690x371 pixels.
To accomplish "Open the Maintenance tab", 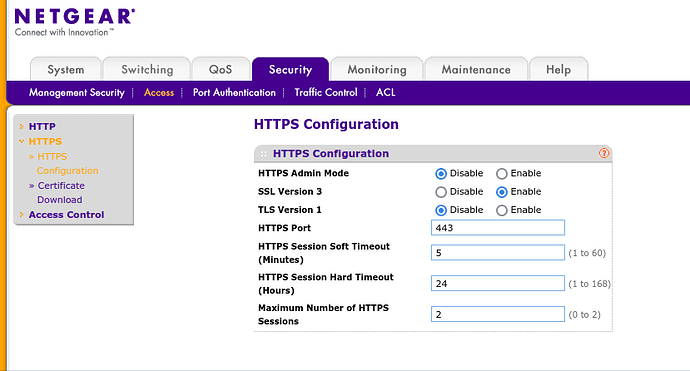I will (x=476, y=69).
